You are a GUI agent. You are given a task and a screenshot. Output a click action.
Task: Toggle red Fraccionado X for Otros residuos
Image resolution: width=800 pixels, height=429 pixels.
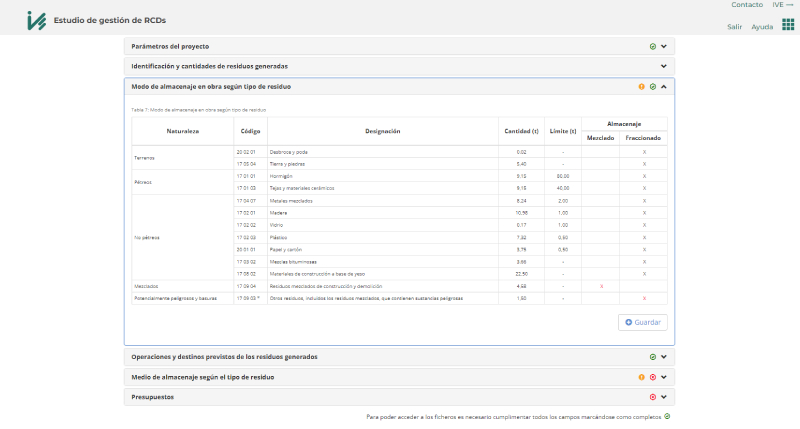(x=644, y=298)
